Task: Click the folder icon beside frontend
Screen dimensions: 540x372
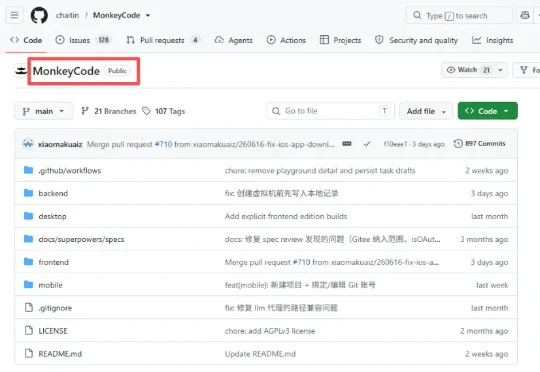Action: coord(29,262)
